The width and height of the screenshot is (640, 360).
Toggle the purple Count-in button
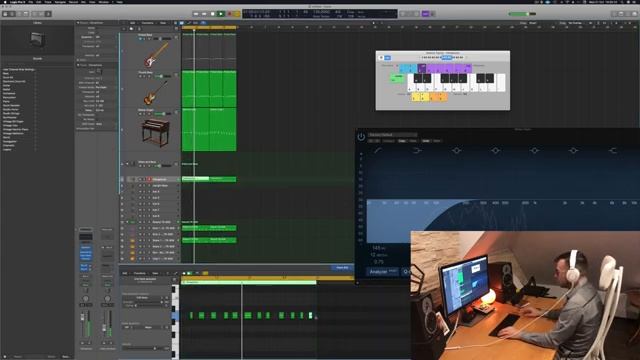click(x=426, y=14)
